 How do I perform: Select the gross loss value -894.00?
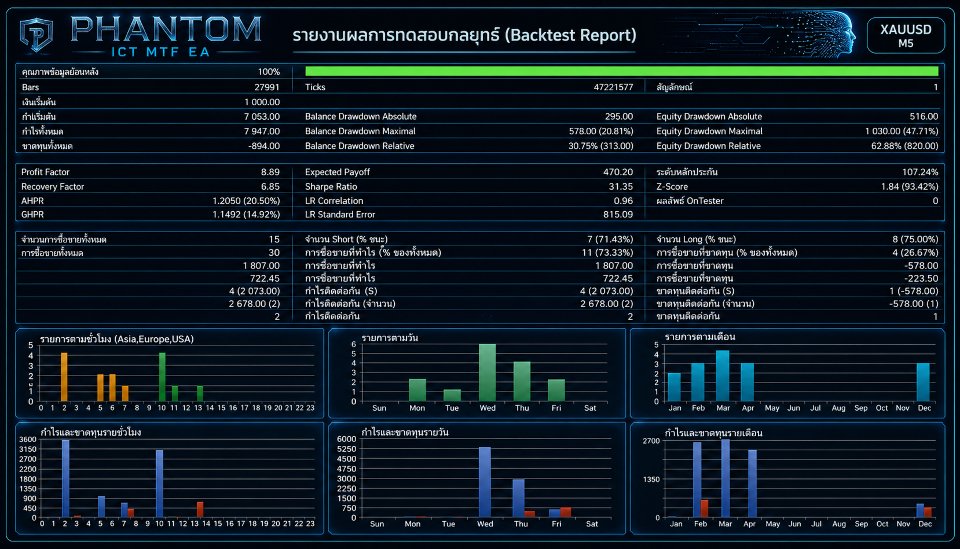coord(264,146)
